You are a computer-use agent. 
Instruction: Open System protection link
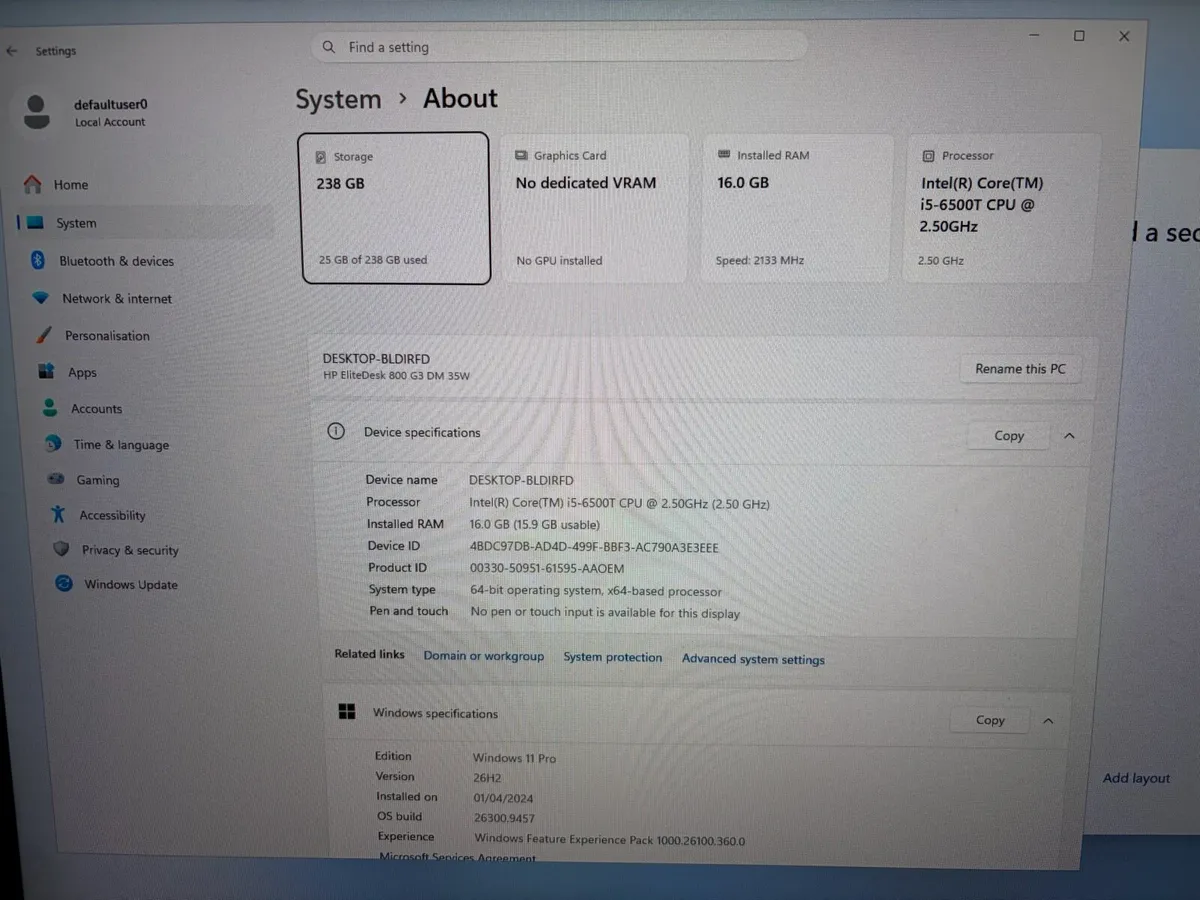point(613,657)
